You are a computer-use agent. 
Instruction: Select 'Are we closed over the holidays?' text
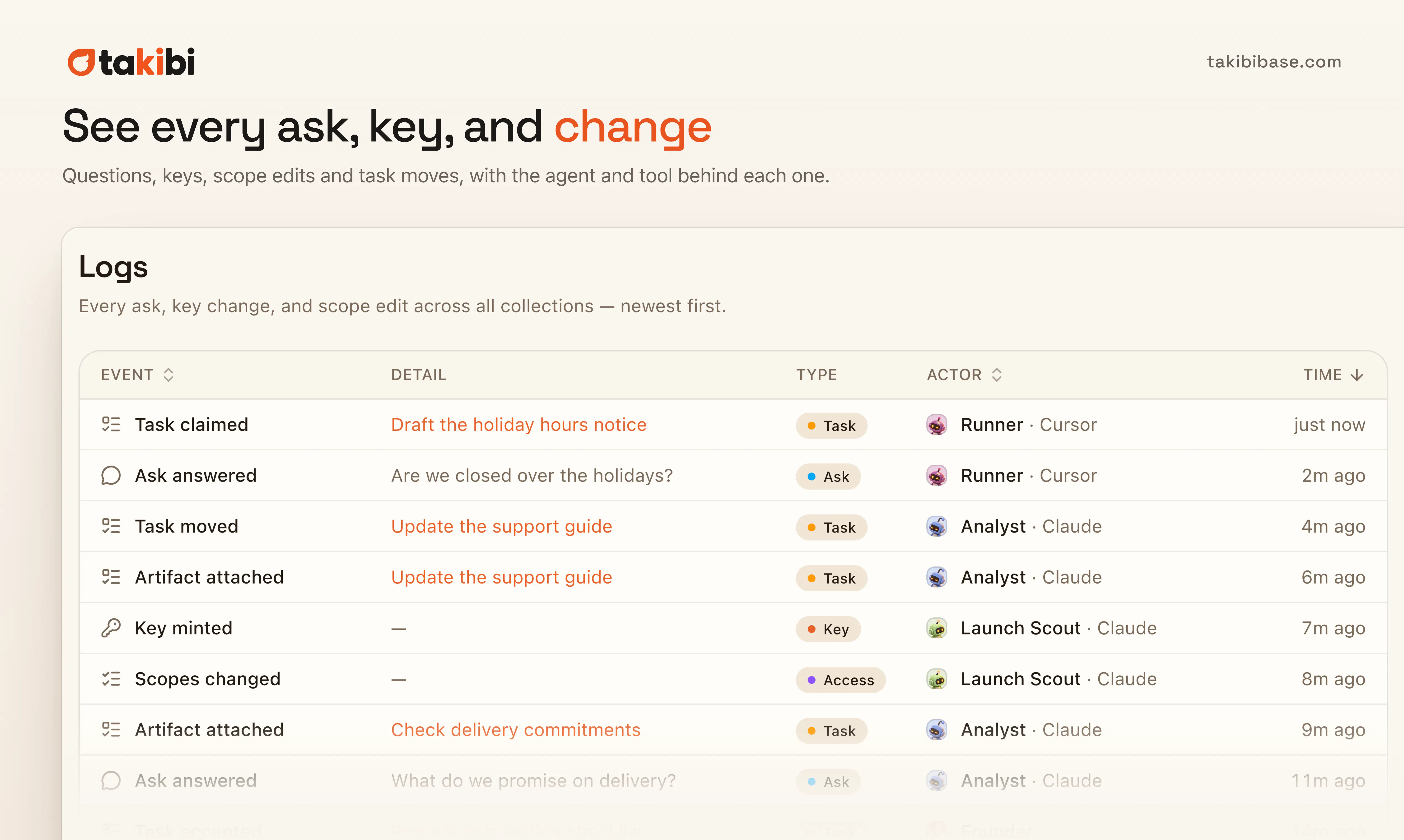[x=532, y=476]
